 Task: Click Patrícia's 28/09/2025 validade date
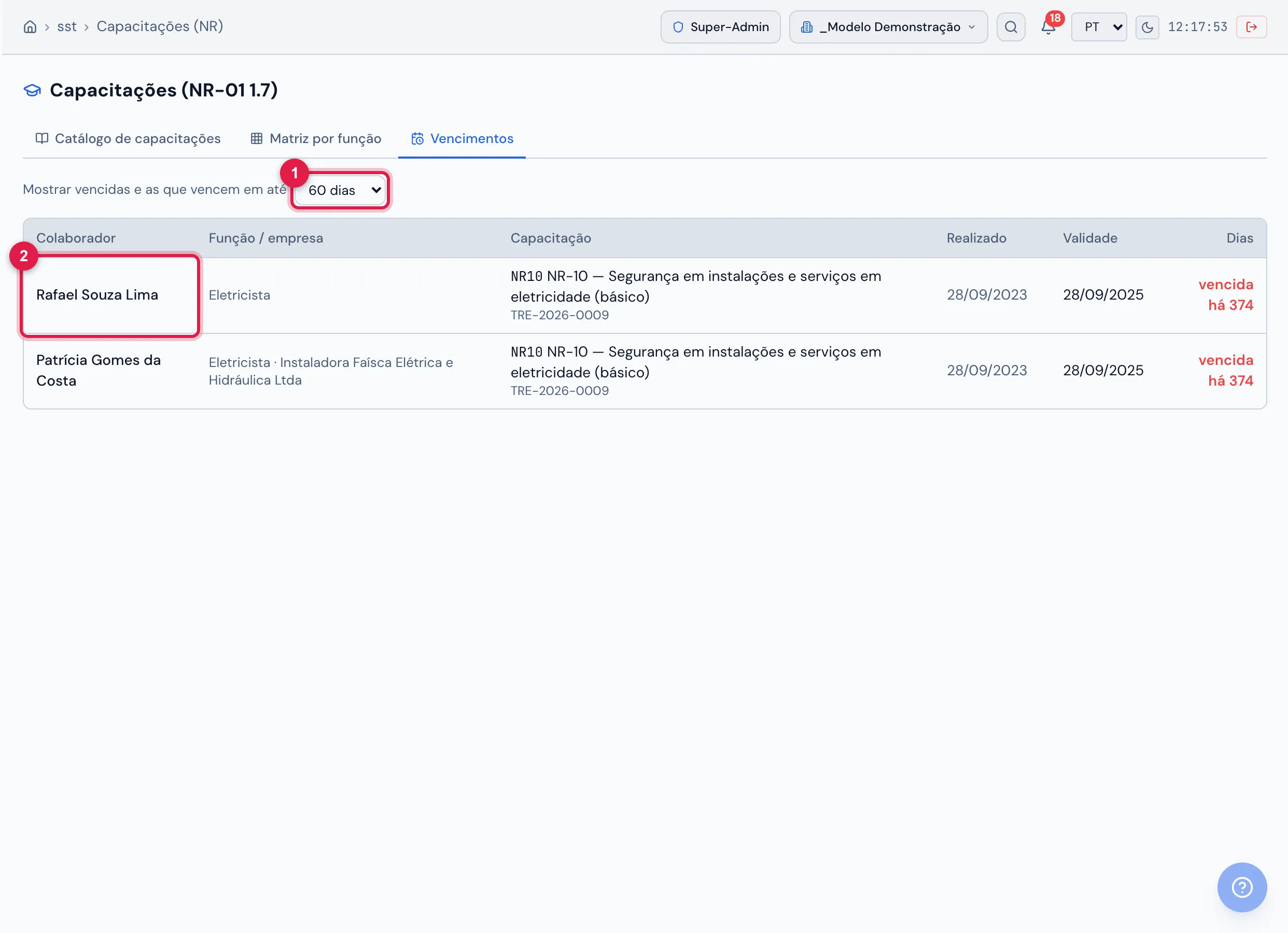[1103, 370]
